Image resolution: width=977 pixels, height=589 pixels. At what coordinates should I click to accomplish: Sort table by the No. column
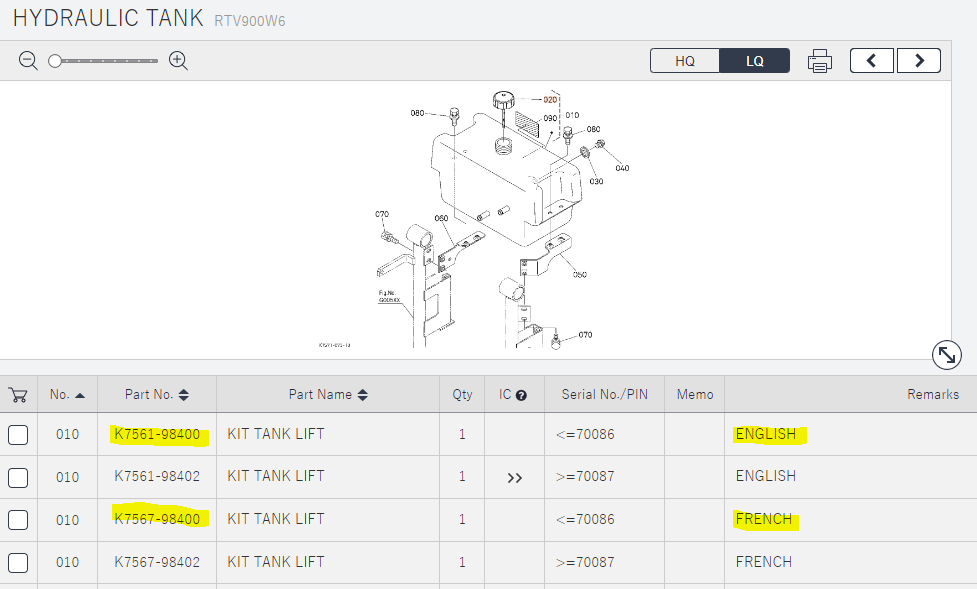pos(67,395)
